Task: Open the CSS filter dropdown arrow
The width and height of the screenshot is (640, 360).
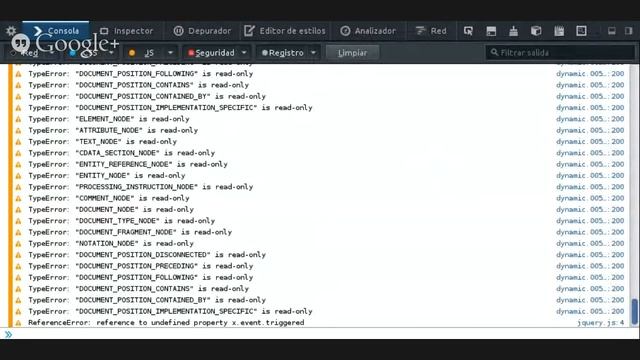Action: (x=111, y=53)
